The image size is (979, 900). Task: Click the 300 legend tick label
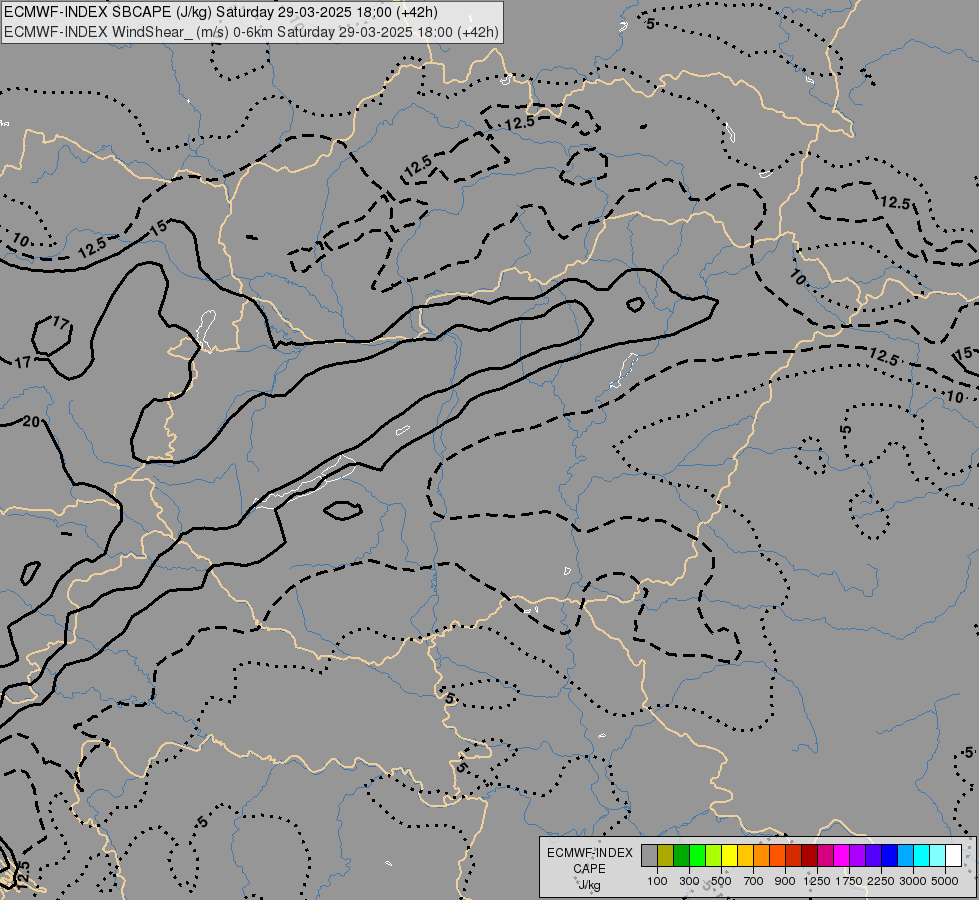click(689, 881)
